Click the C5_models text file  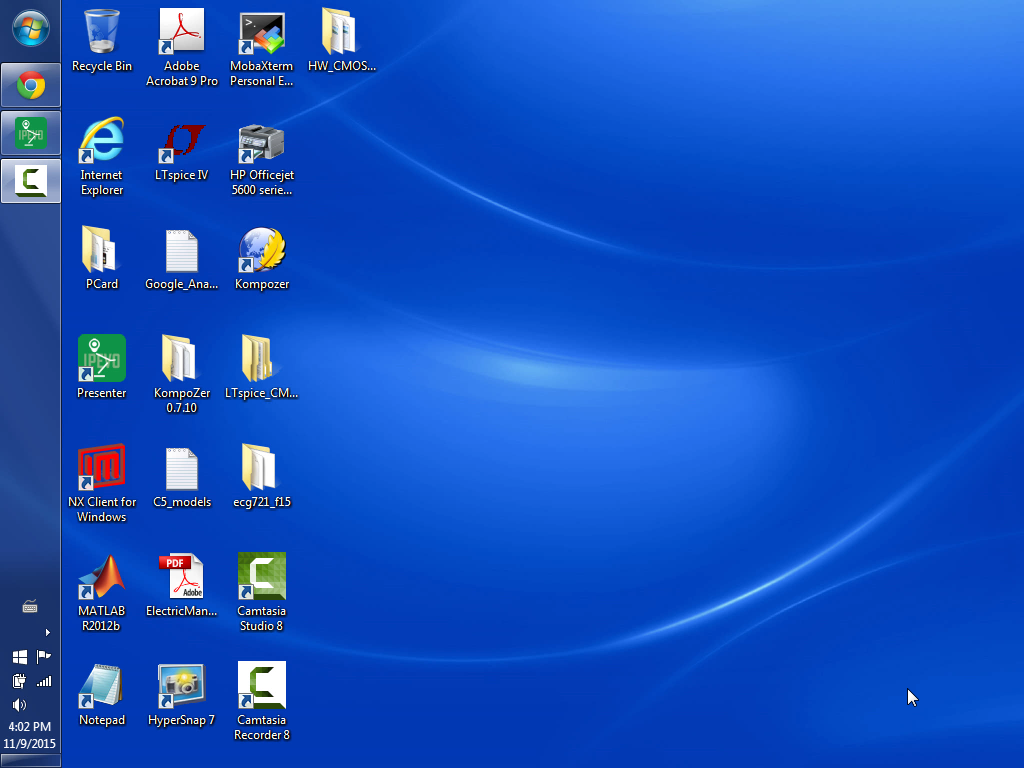click(x=182, y=471)
